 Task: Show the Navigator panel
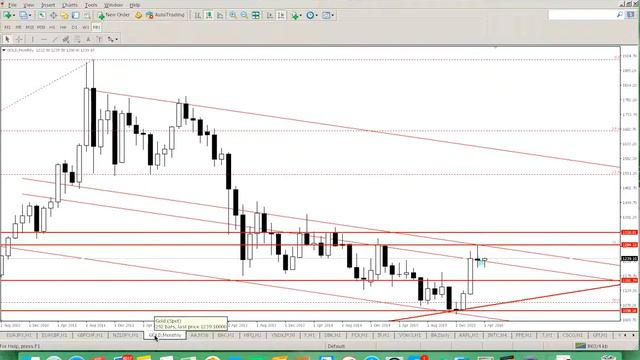[x=64, y=15]
